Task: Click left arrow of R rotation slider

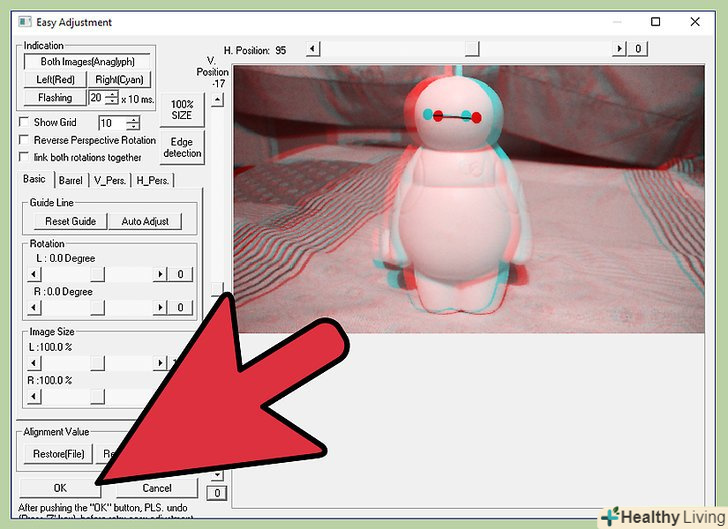Action: pyautogui.click(x=34, y=307)
